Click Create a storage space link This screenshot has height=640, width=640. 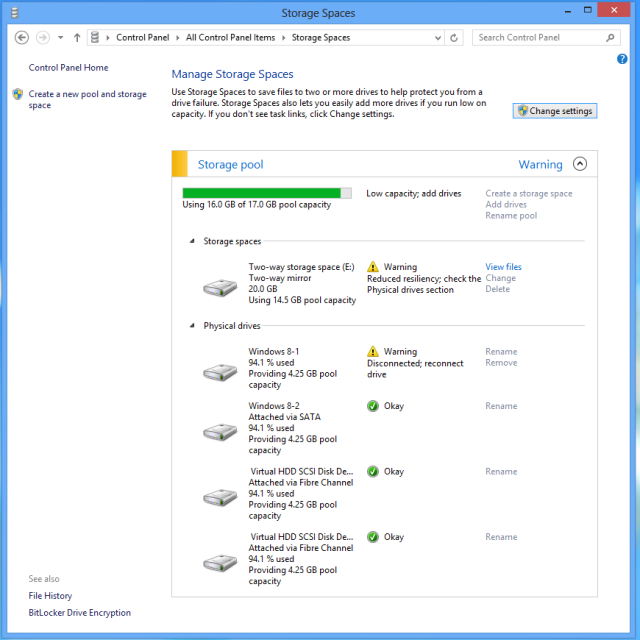529,193
